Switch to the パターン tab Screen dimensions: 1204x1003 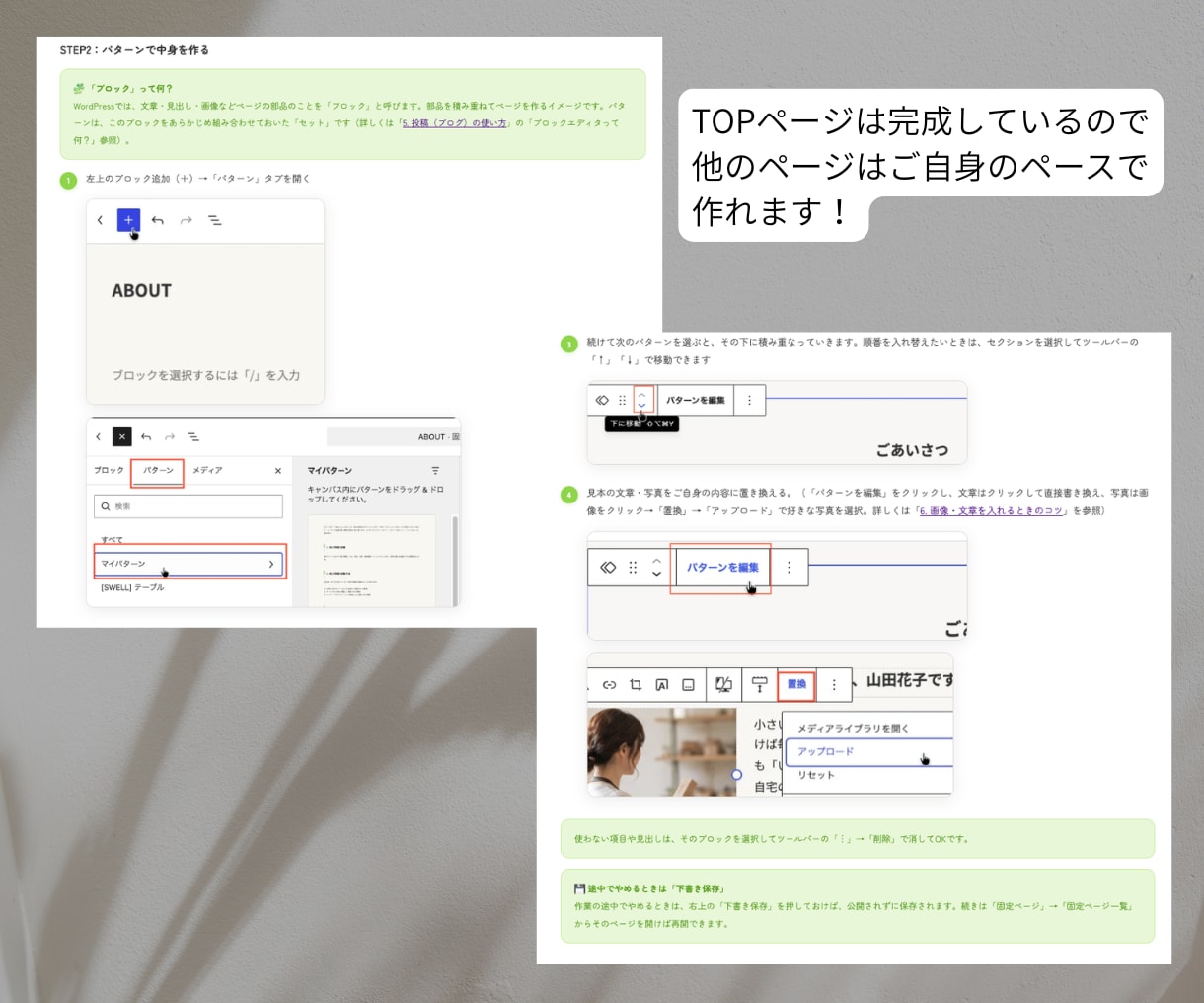tap(158, 470)
